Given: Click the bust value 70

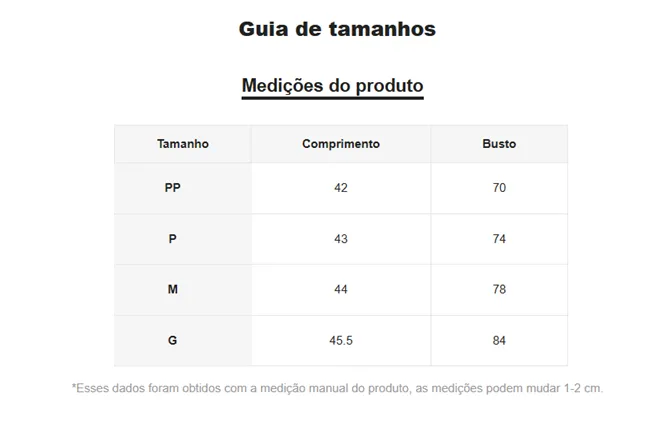Looking at the screenshot, I should click(499, 188).
